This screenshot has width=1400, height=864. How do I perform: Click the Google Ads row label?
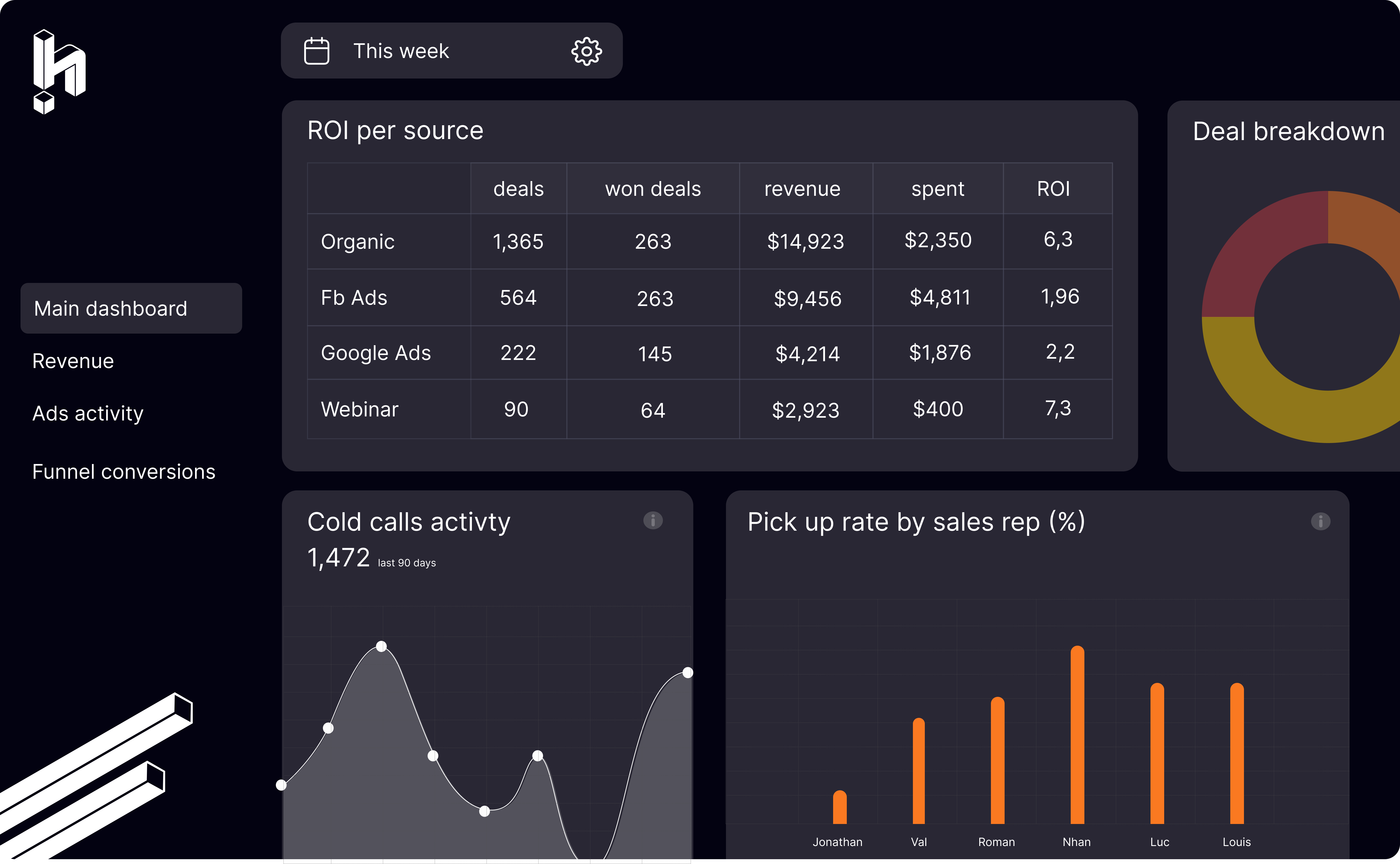(x=375, y=353)
